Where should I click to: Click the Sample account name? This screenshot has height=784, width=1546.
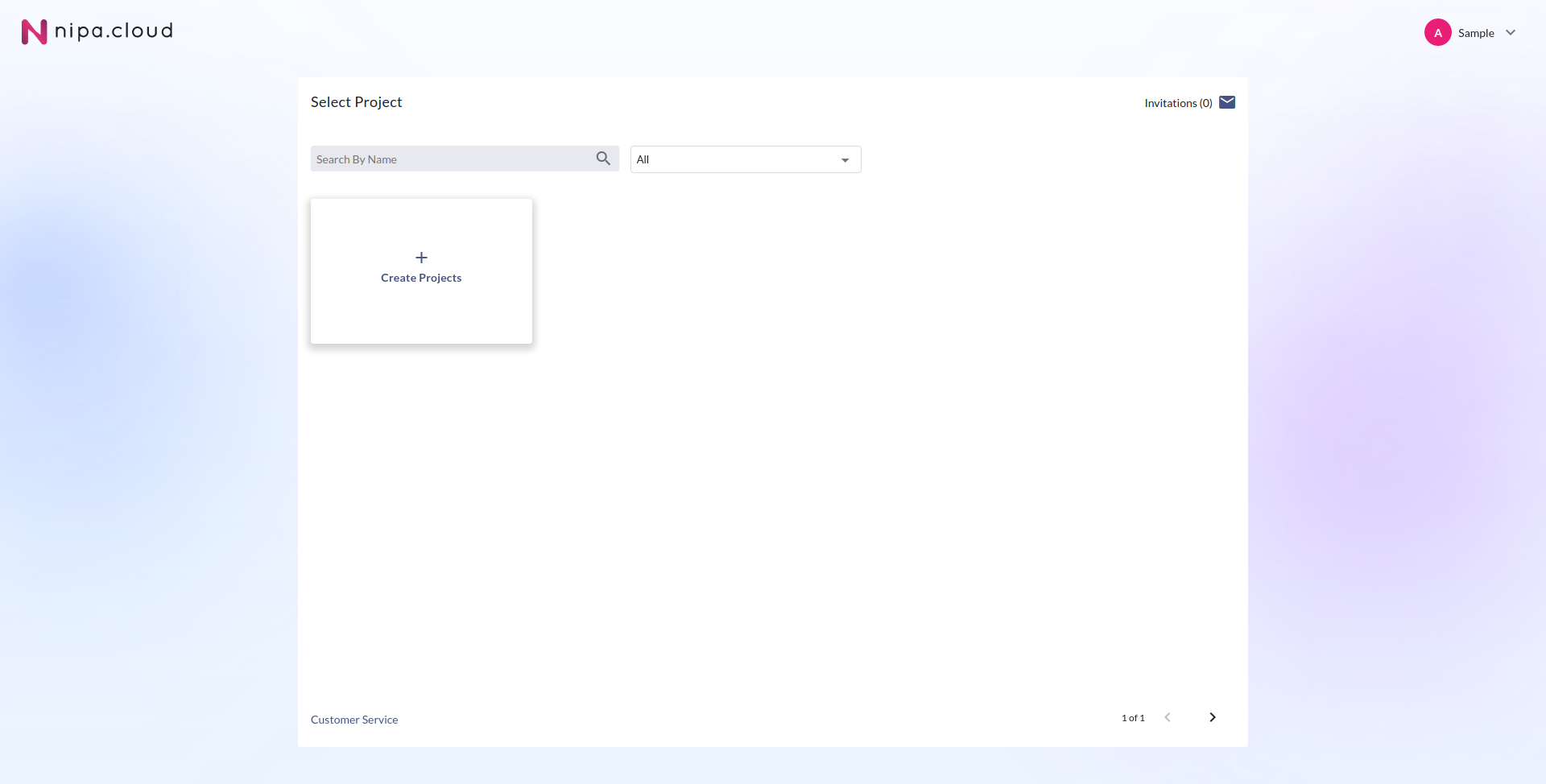(1475, 33)
